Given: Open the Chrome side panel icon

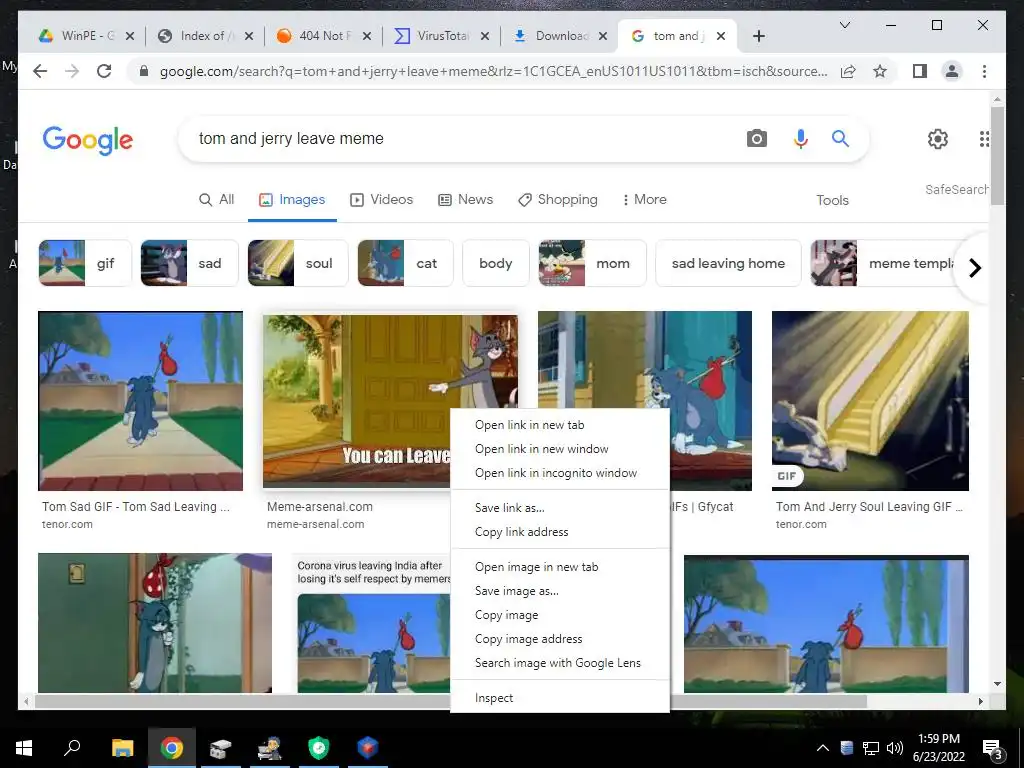Looking at the screenshot, I should pos(920,71).
